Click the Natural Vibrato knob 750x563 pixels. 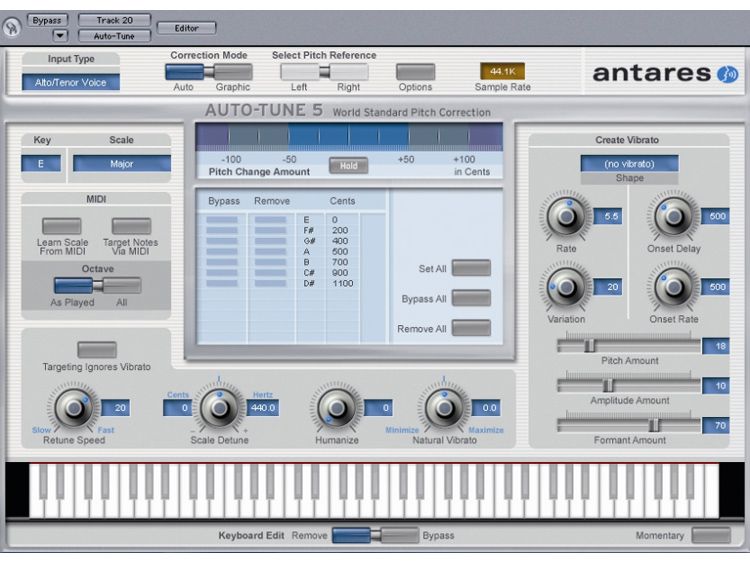click(444, 408)
